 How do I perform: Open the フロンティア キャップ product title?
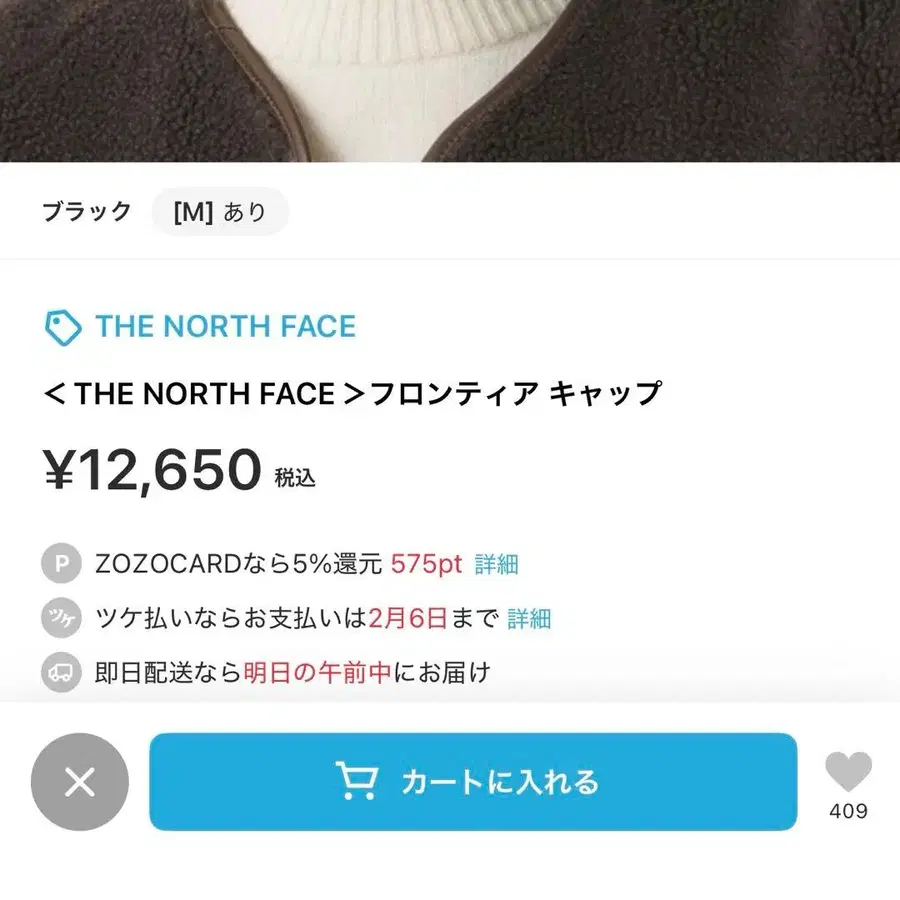coord(355,393)
